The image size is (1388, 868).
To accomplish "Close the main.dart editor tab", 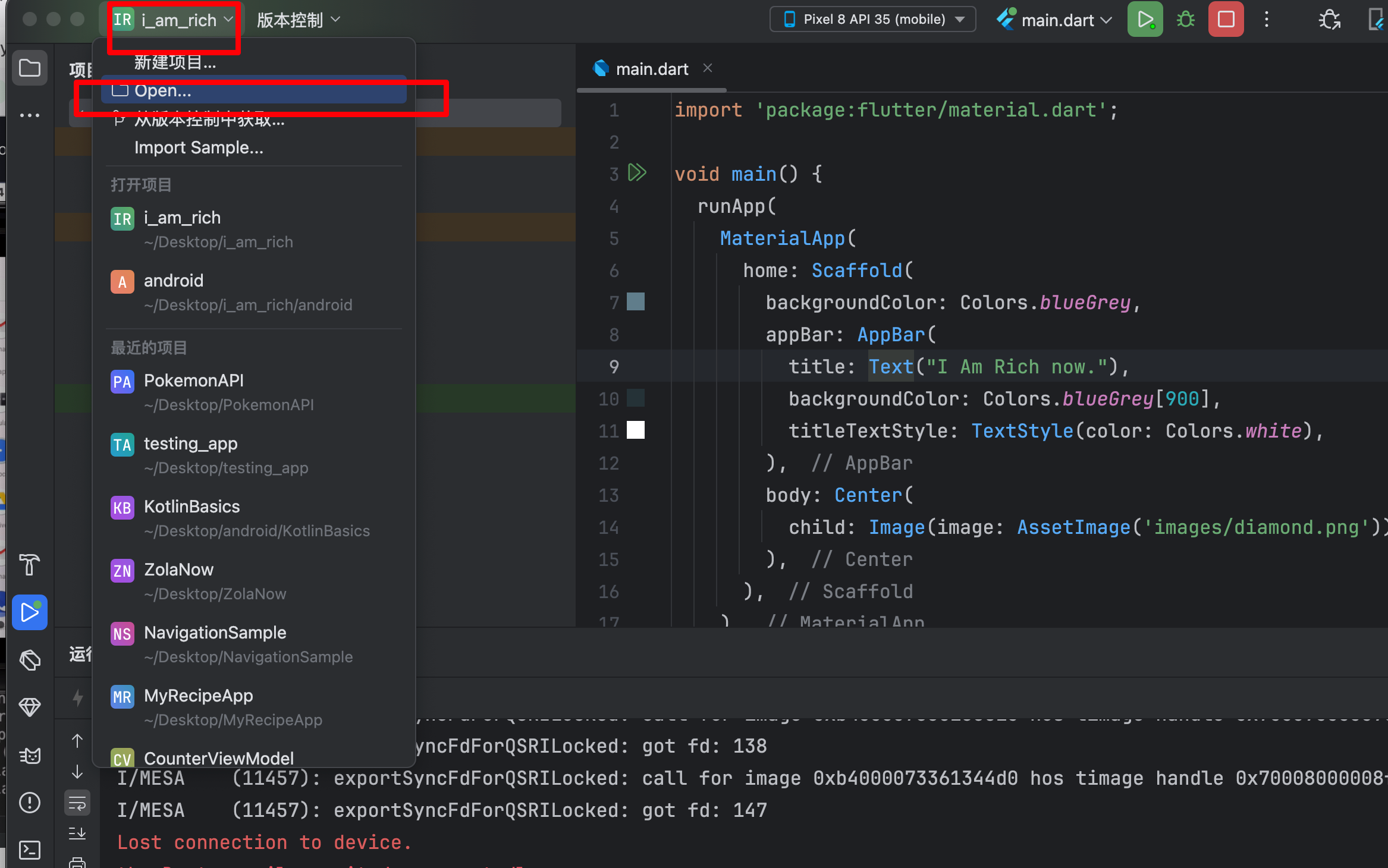I will [x=708, y=68].
